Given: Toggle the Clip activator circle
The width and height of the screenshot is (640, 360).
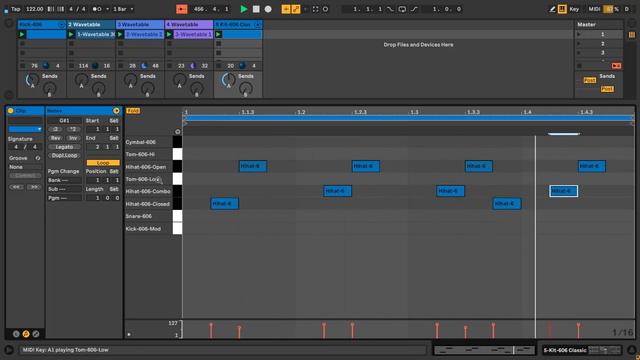Looking at the screenshot, I should (x=11, y=111).
